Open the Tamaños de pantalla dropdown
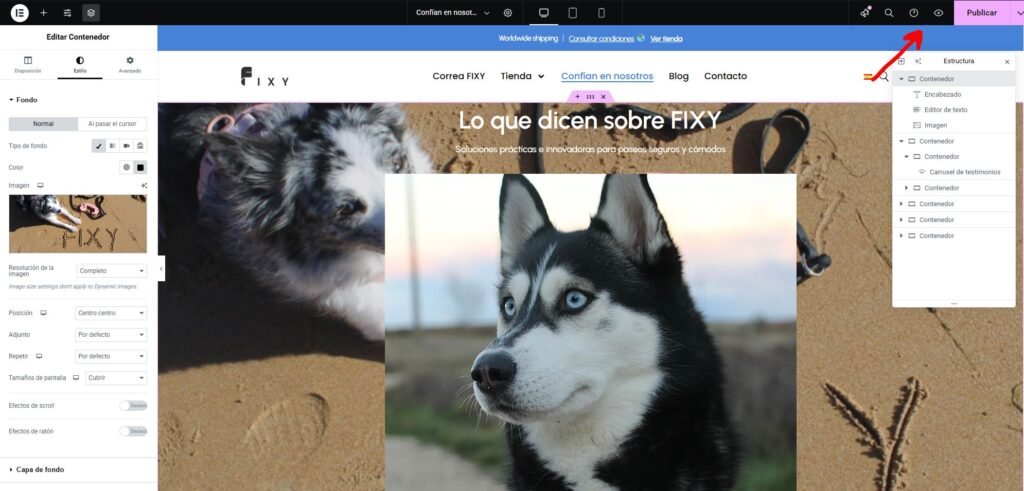 (115, 378)
